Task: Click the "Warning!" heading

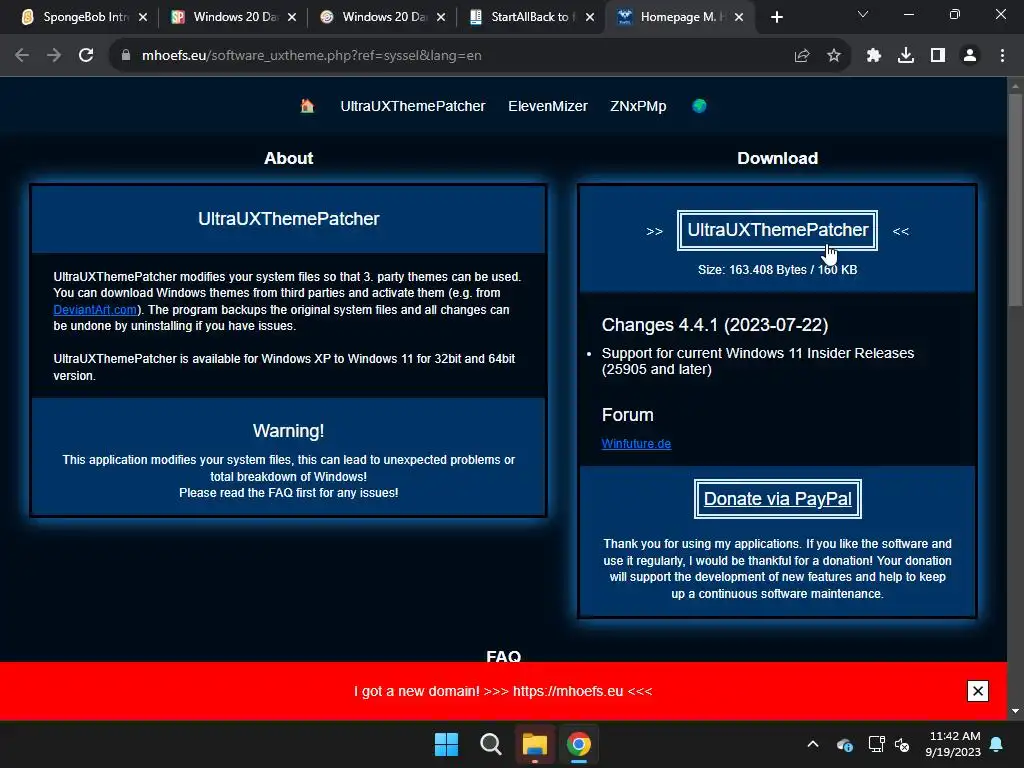Action: 288,431
